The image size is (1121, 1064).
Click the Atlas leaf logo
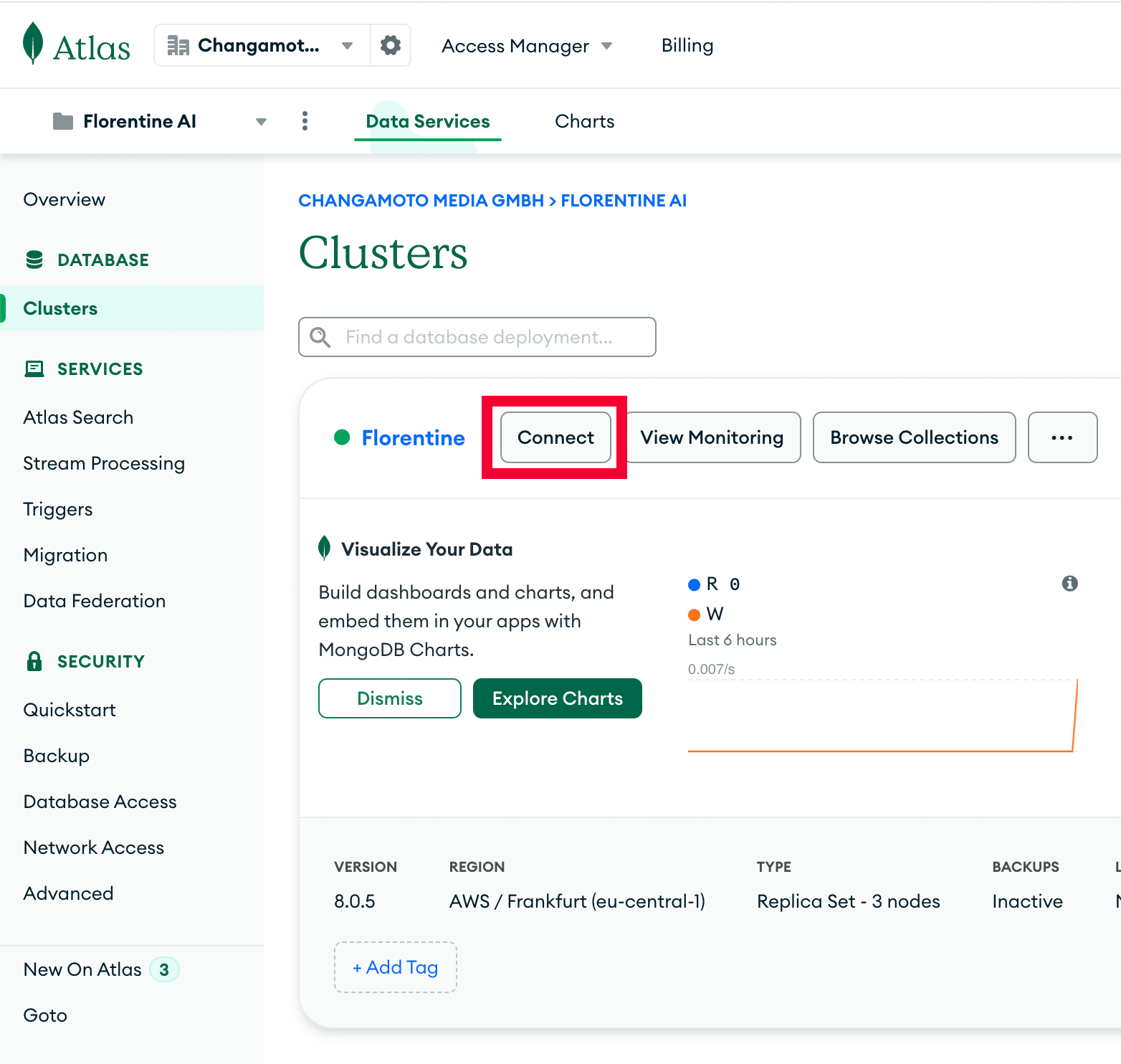click(33, 44)
